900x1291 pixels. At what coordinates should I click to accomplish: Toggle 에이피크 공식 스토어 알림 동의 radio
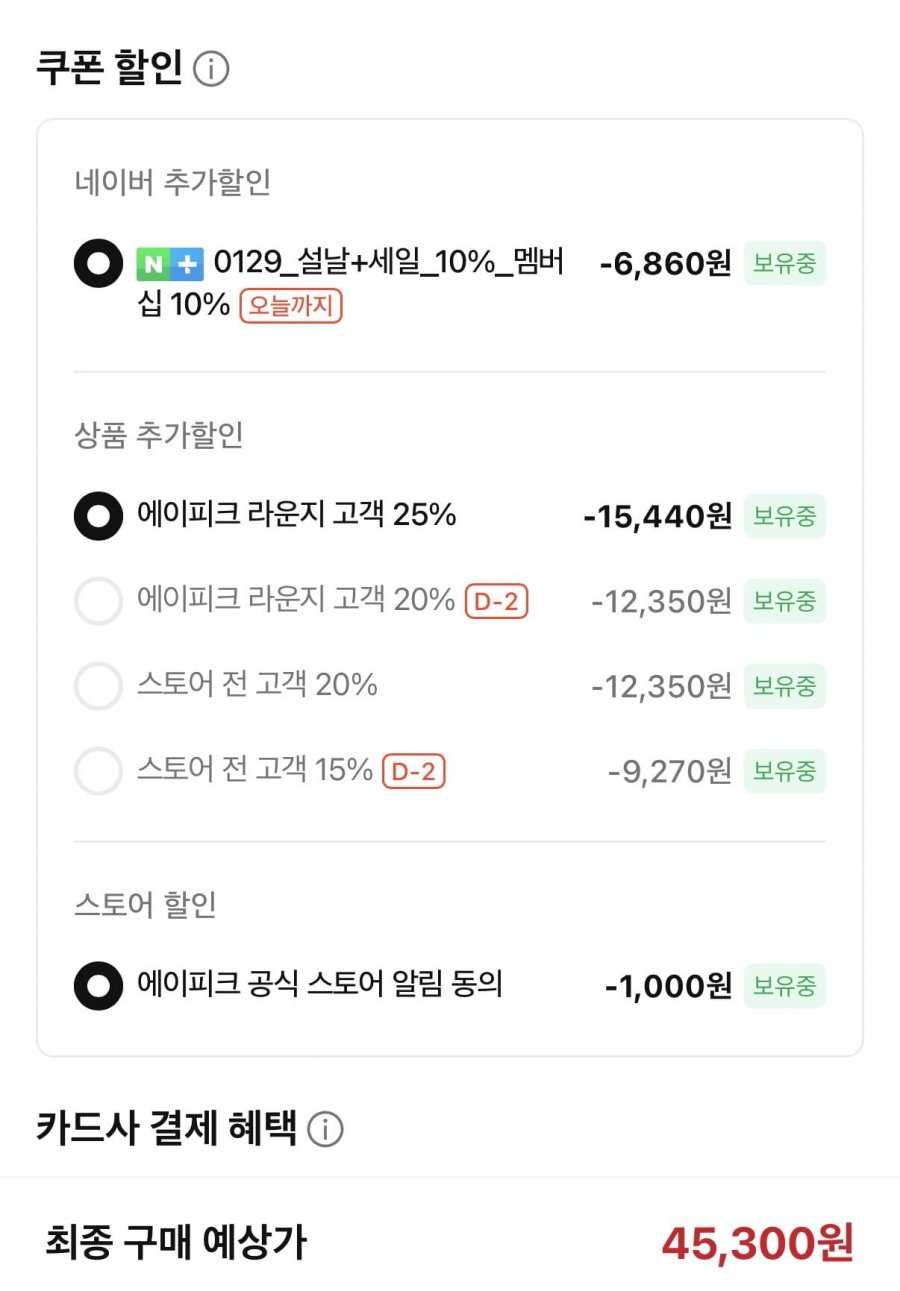pos(98,986)
